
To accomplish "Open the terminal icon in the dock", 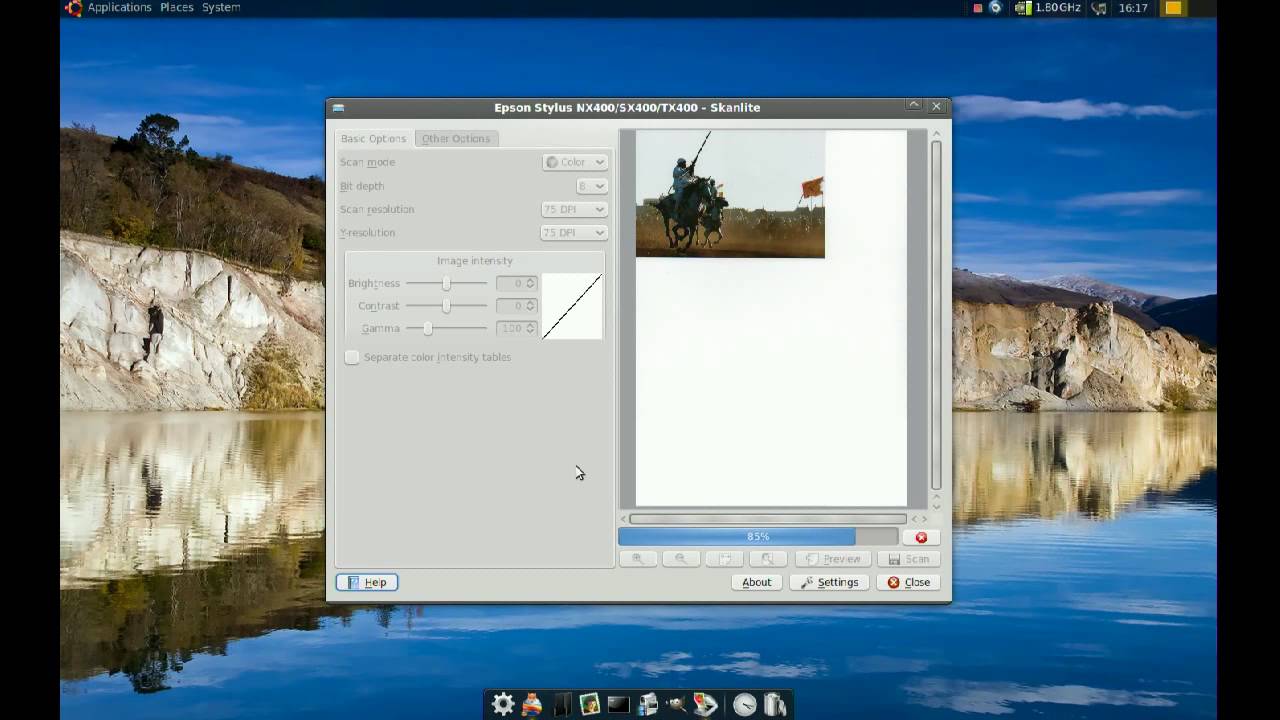I will (x=619, y=704).
